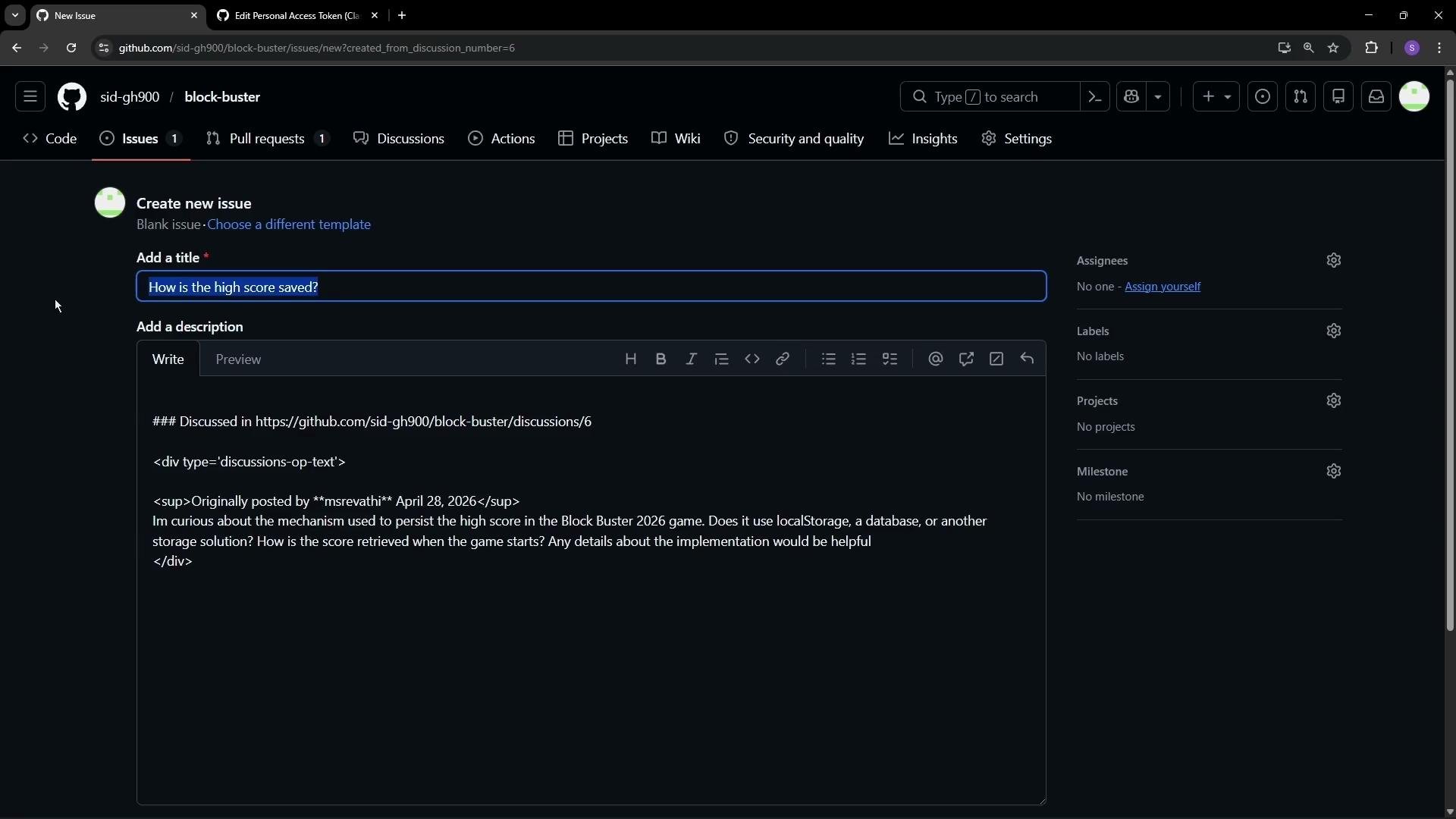Open the repository Settings tab
This screenshot has width=1456, height=819.
[1017, 139]
